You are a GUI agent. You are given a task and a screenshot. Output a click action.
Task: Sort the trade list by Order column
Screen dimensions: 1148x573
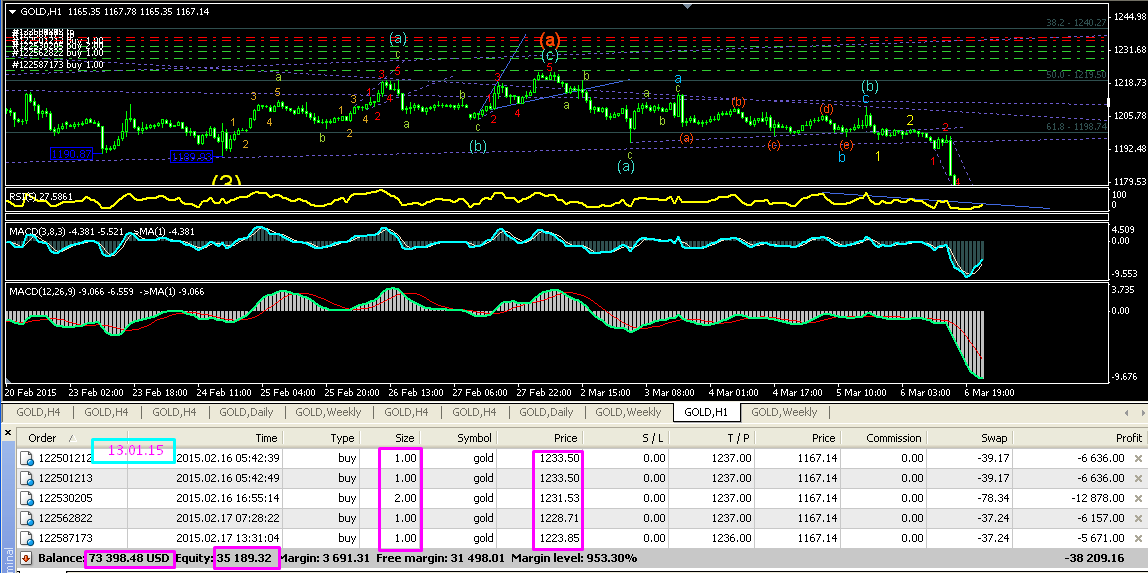(x=42, y=438)
